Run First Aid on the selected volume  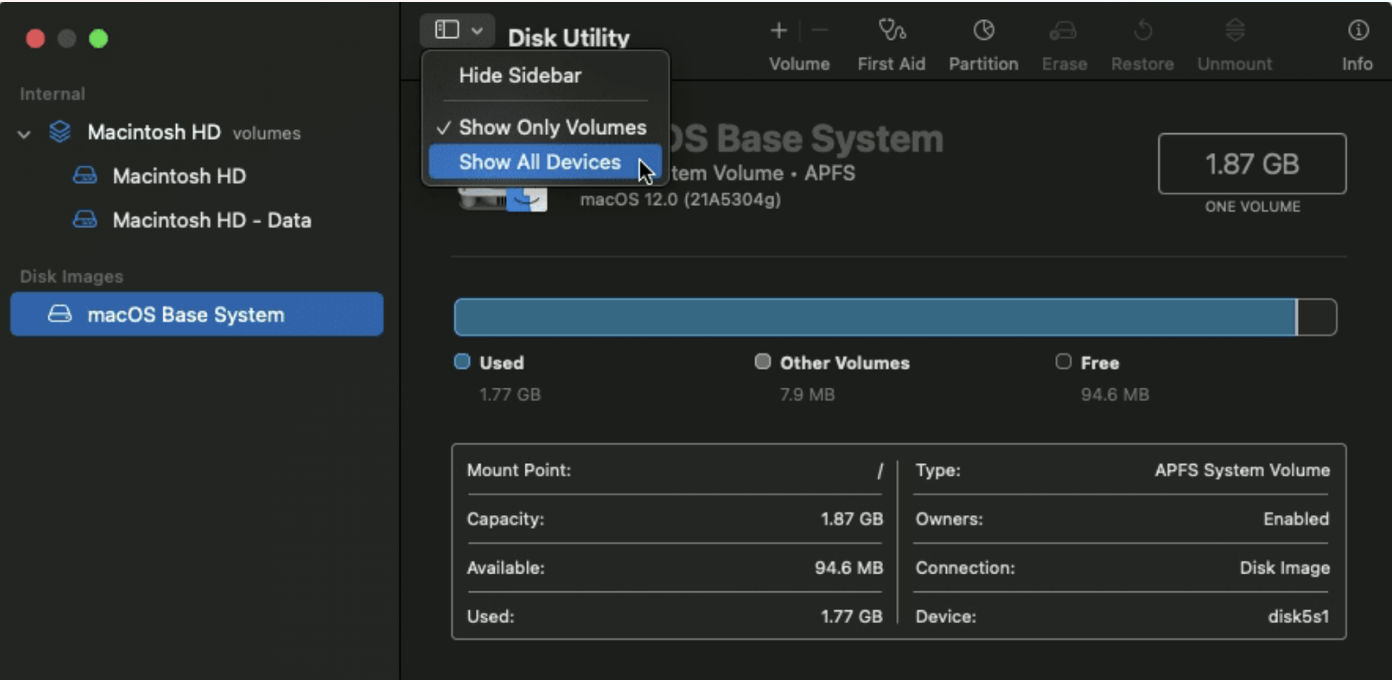pyautogui.click(x=890, y=40)
